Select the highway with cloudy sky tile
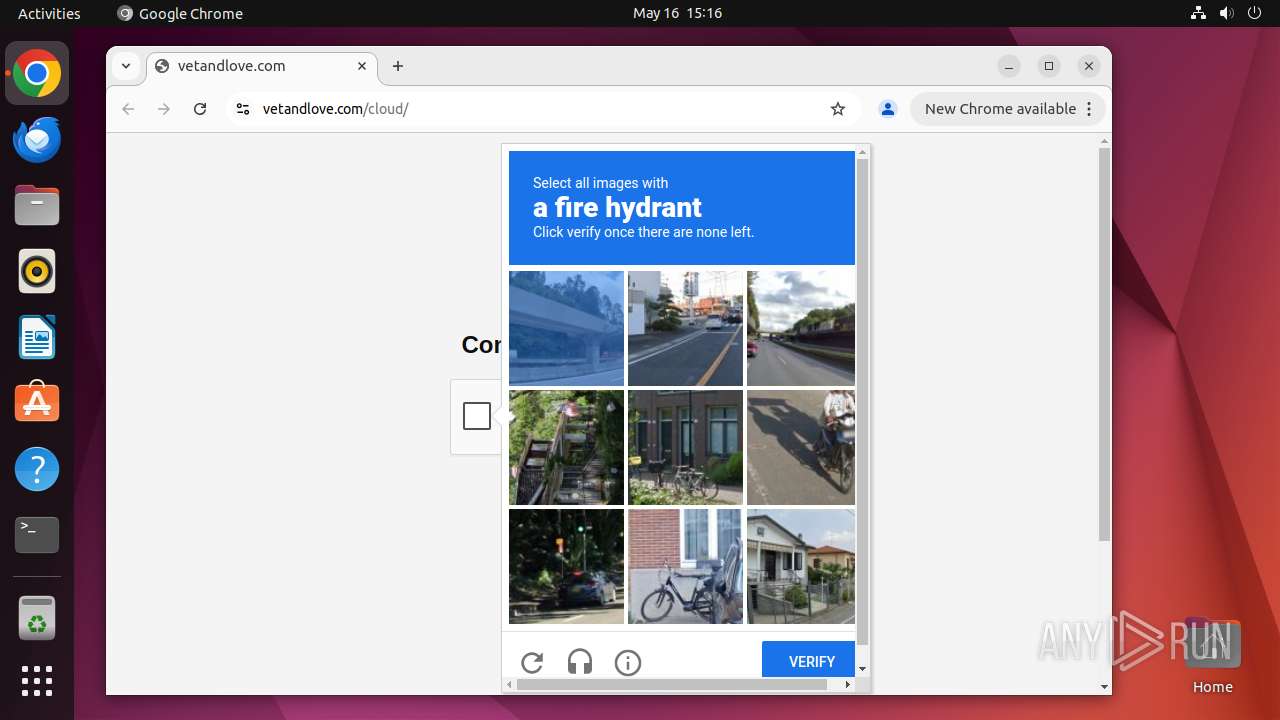 tap(801, 328)
